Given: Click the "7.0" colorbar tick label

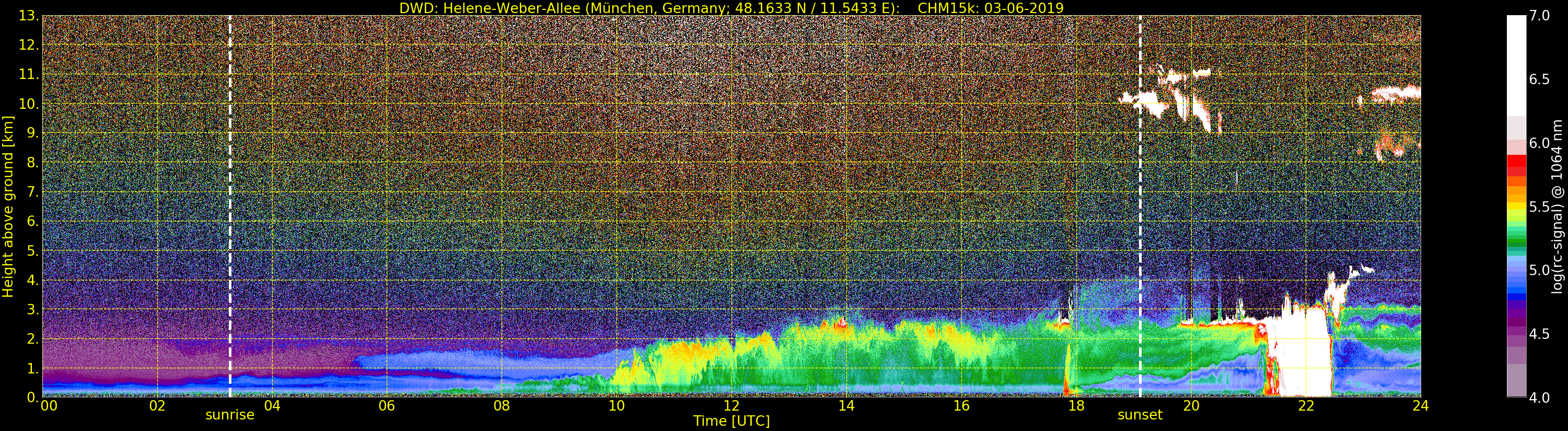Looking at the screenshot, I should 1539,15.
